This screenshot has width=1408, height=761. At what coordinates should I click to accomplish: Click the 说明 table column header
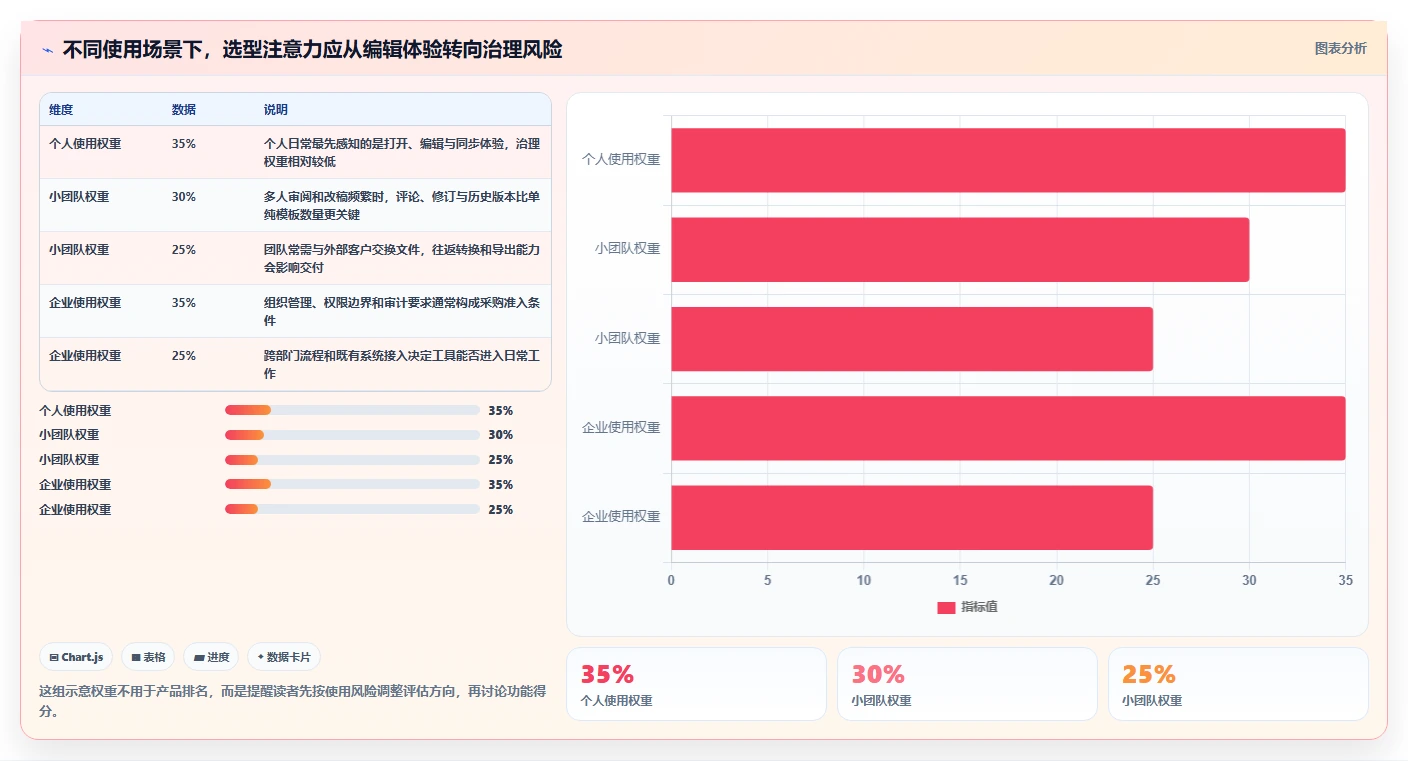point(276,110)
